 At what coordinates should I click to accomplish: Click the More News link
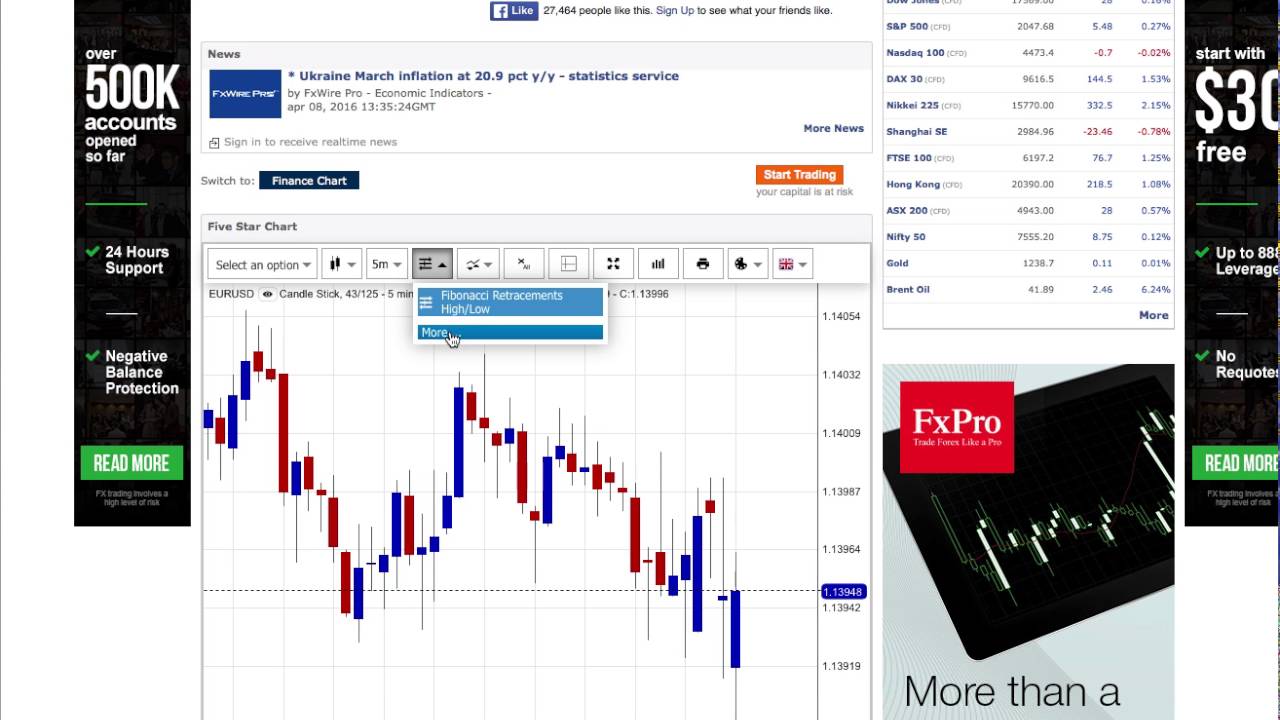pyautogui.click(x=833, y=128)
